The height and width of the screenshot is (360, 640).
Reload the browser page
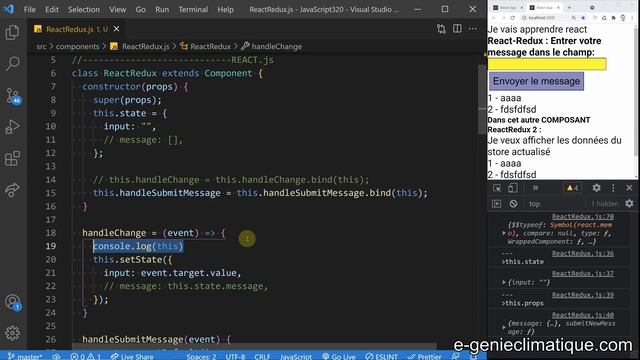(513, 18)
